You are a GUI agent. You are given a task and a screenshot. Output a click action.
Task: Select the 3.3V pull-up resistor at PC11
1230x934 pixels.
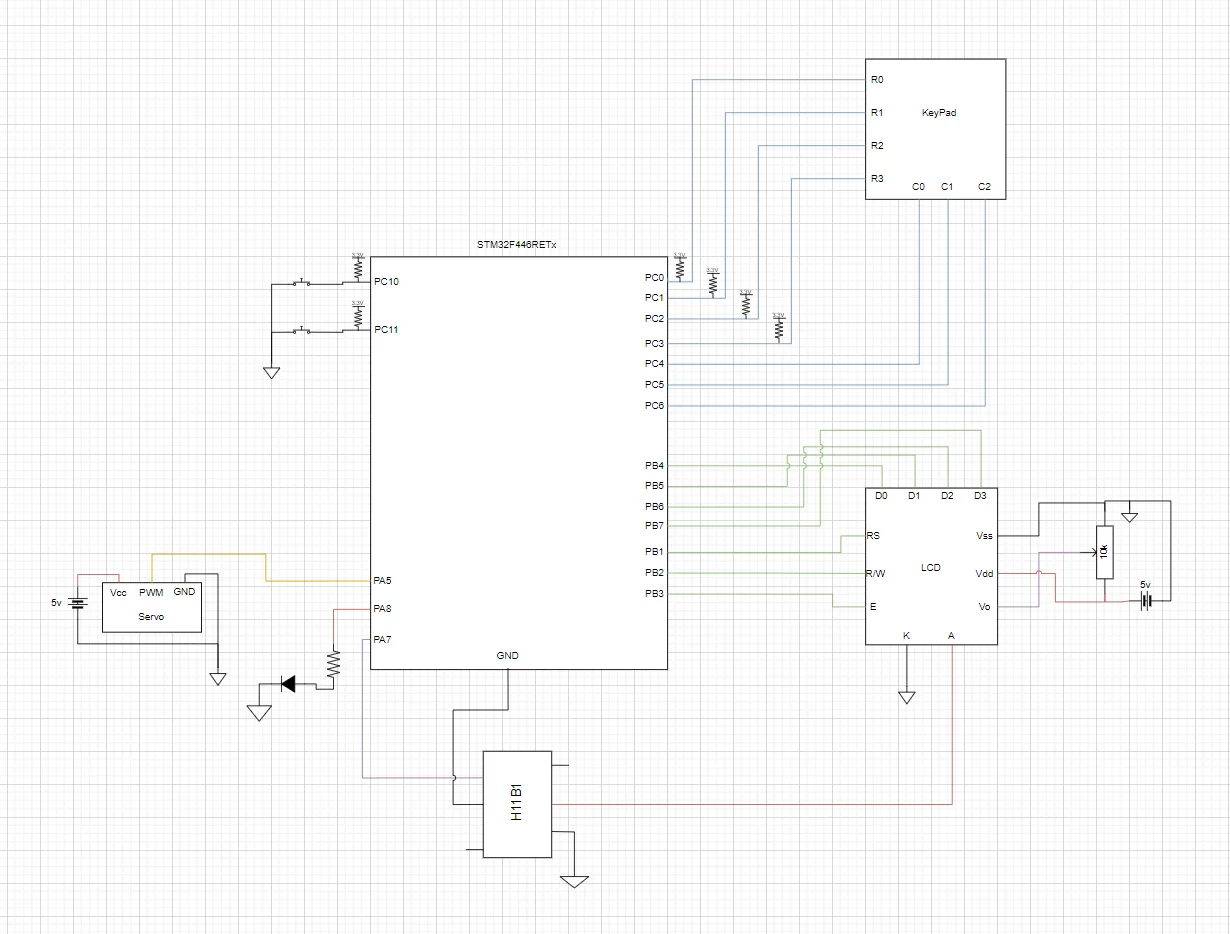(x=358, y=316)
